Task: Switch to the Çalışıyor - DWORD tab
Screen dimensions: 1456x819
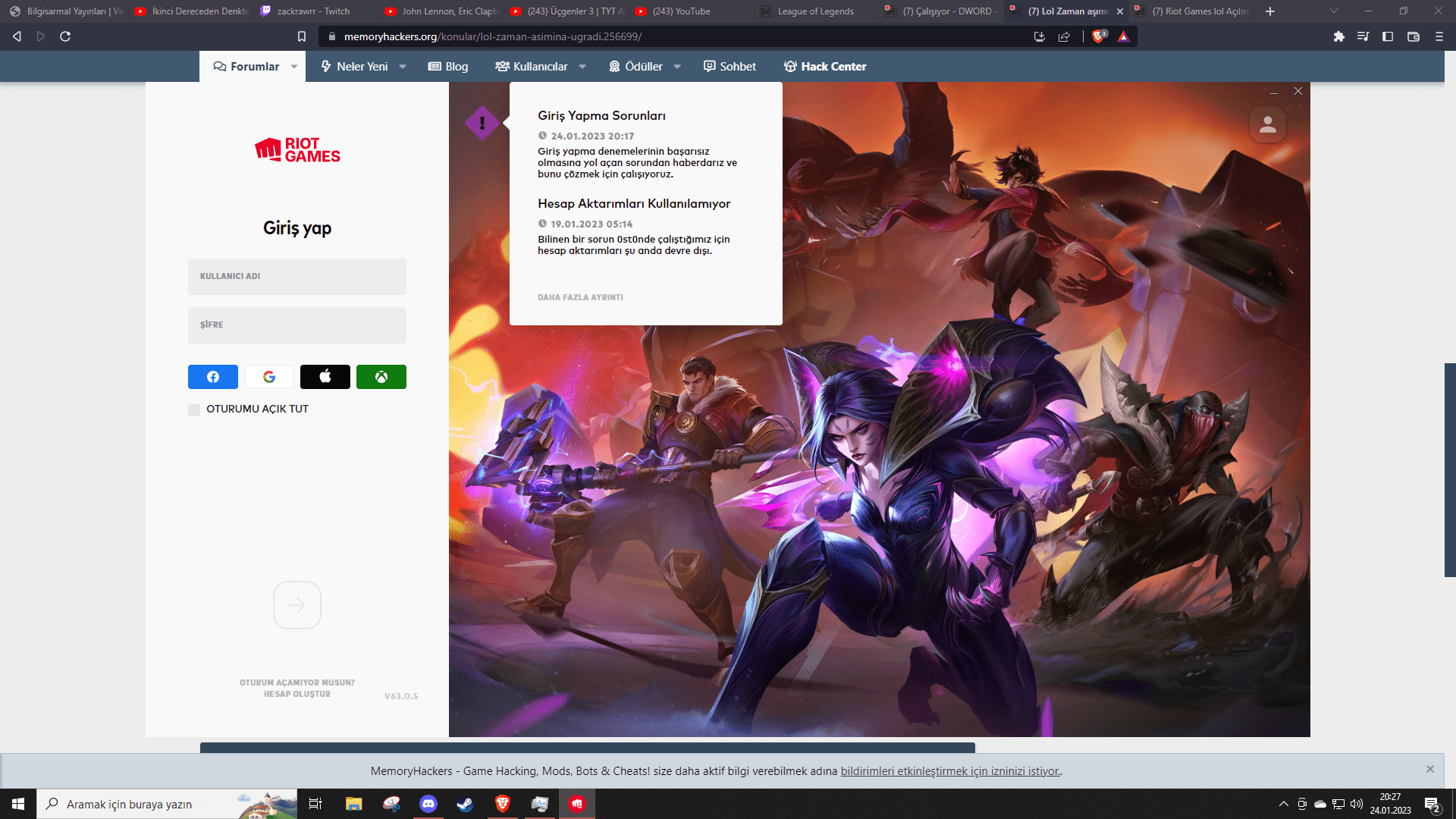Action: tap(941, 11)
